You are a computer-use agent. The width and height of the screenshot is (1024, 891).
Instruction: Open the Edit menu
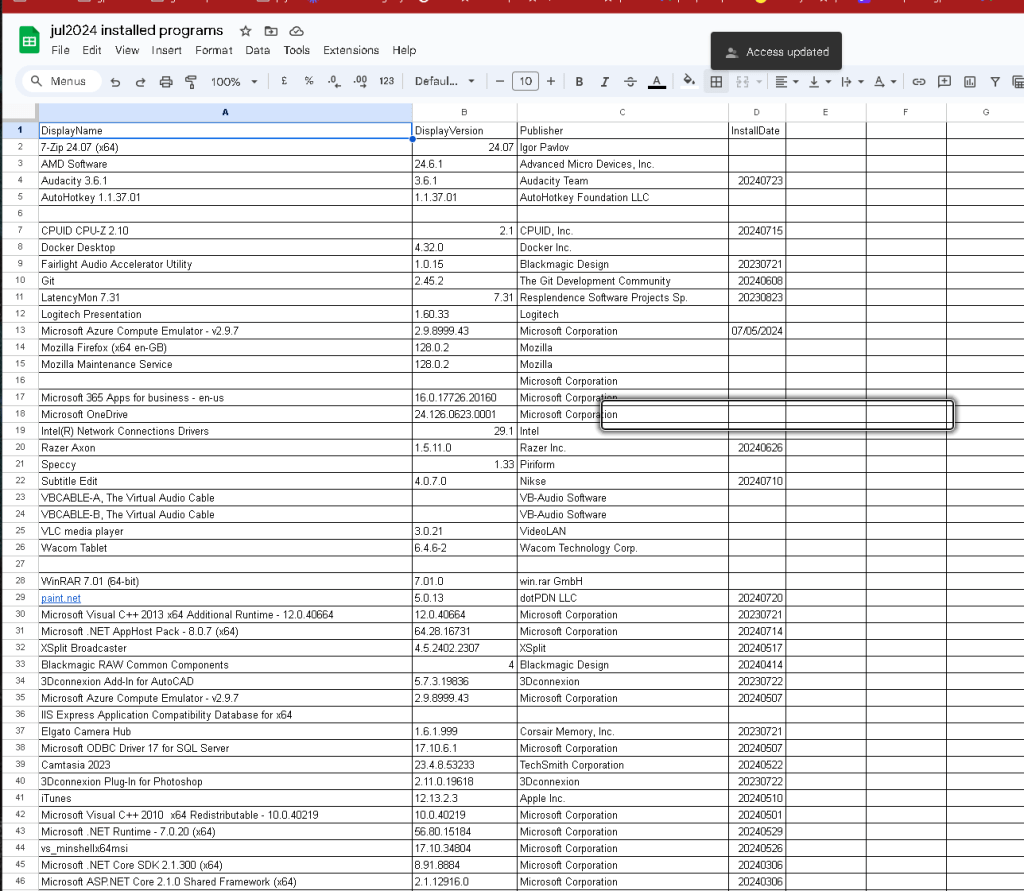point(91,50)
